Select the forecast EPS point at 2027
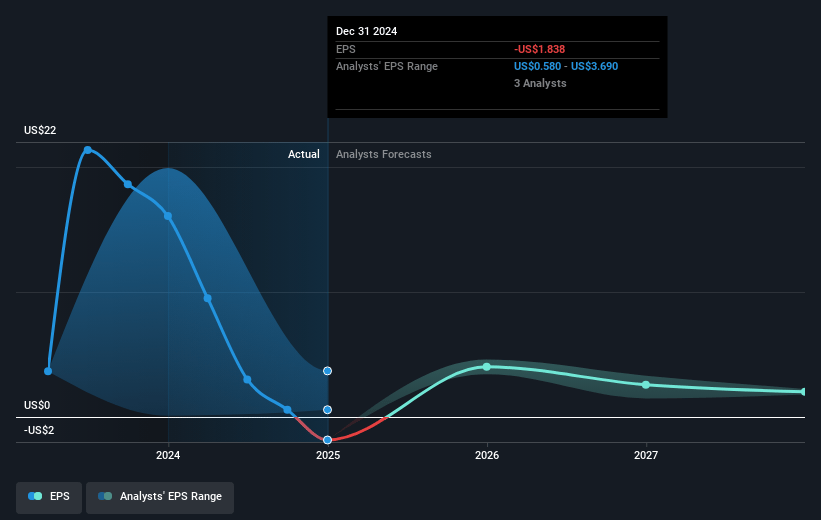 pos(646,384)
